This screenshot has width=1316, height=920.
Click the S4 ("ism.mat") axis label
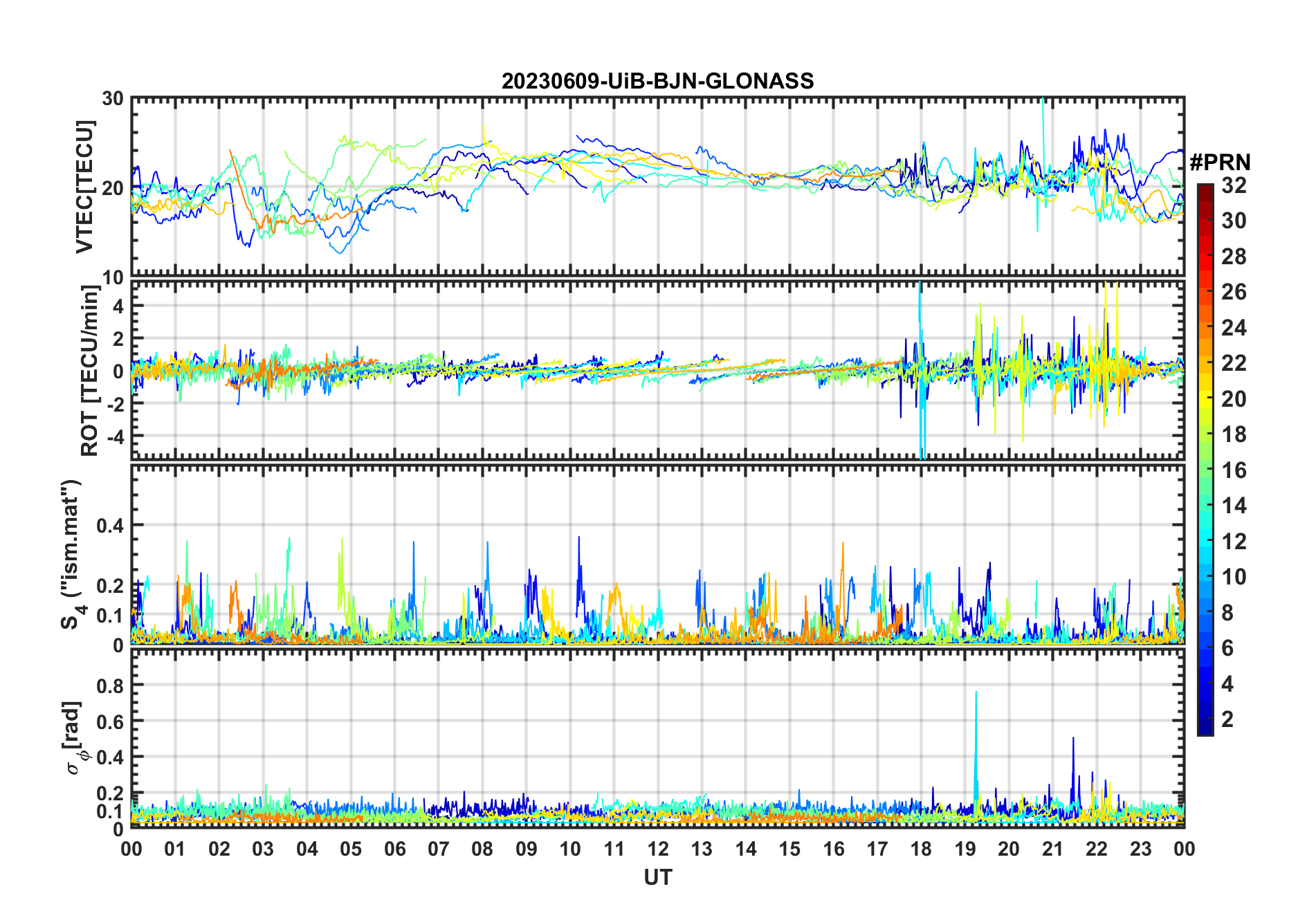tap(71, 554)
